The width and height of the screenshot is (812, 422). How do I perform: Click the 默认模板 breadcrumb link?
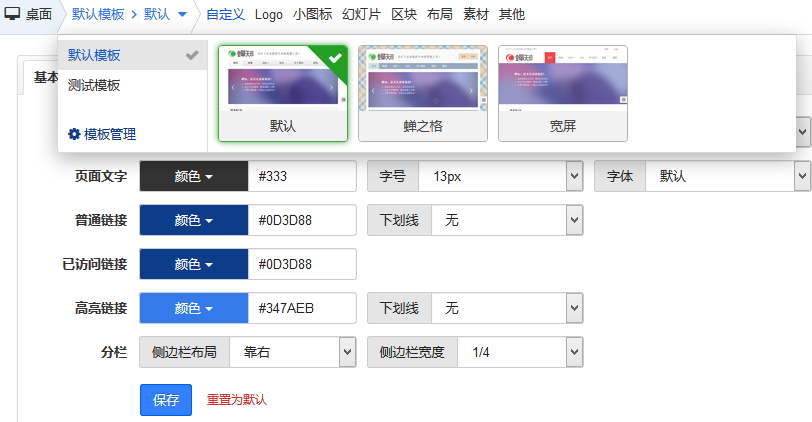tap(98, 14)
